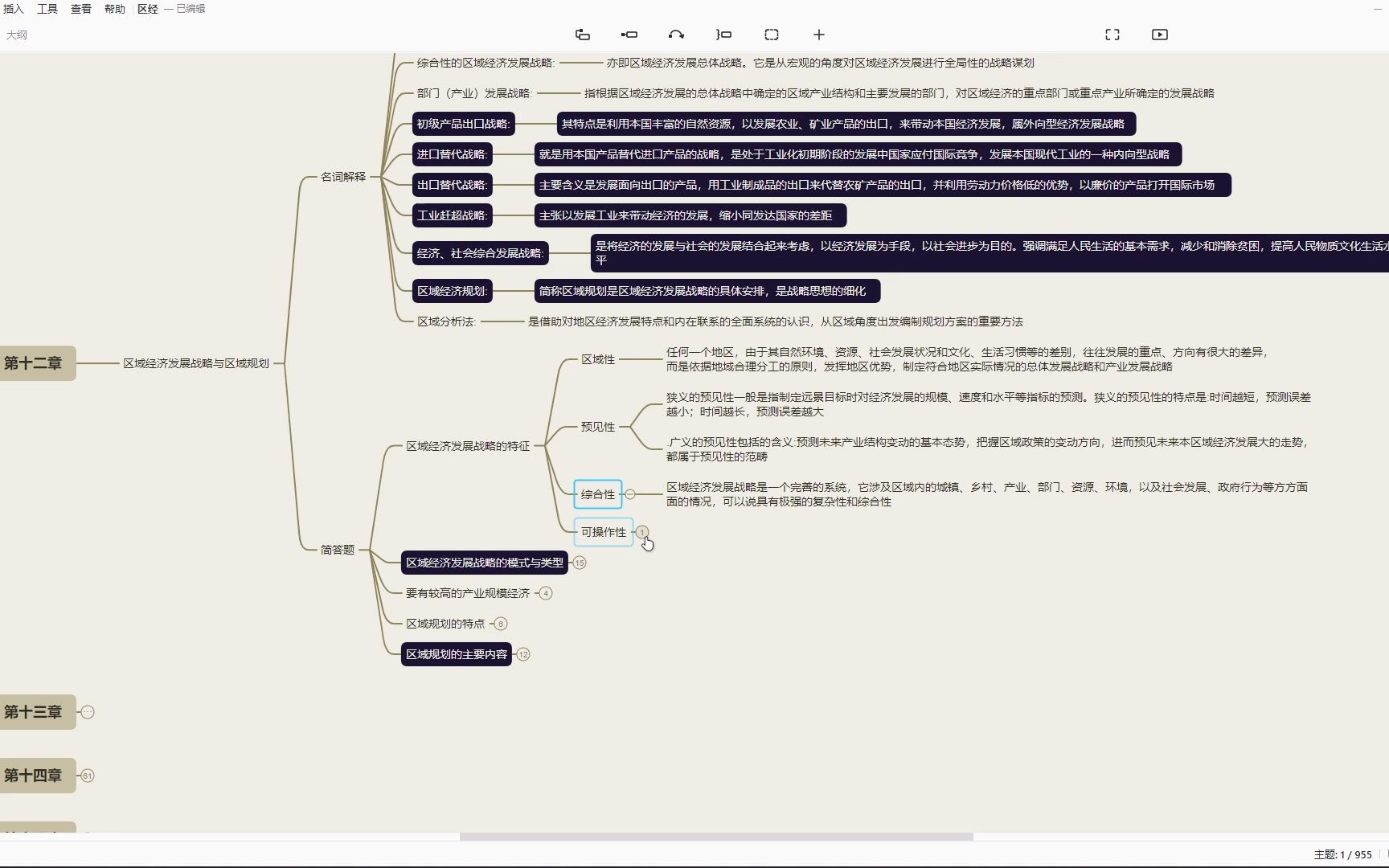Select definition text starting 其特点是利用本国丰富的自然资源
Screen dimensions: 1389x868
(x=846, y=124)
